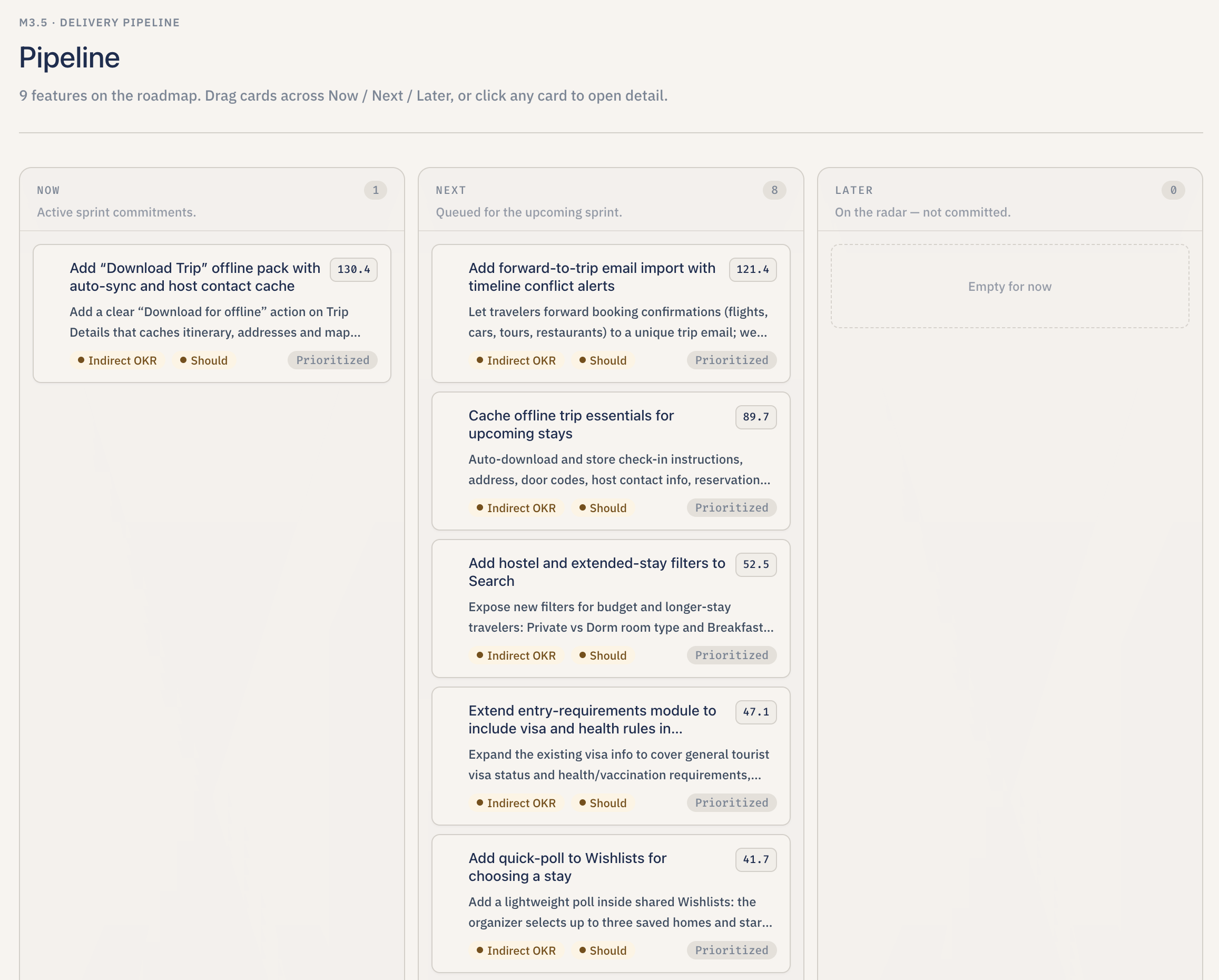The width and height of the screenshot is (1219, 980).
Task: Click the Later column header
Action: coord(853,191)
